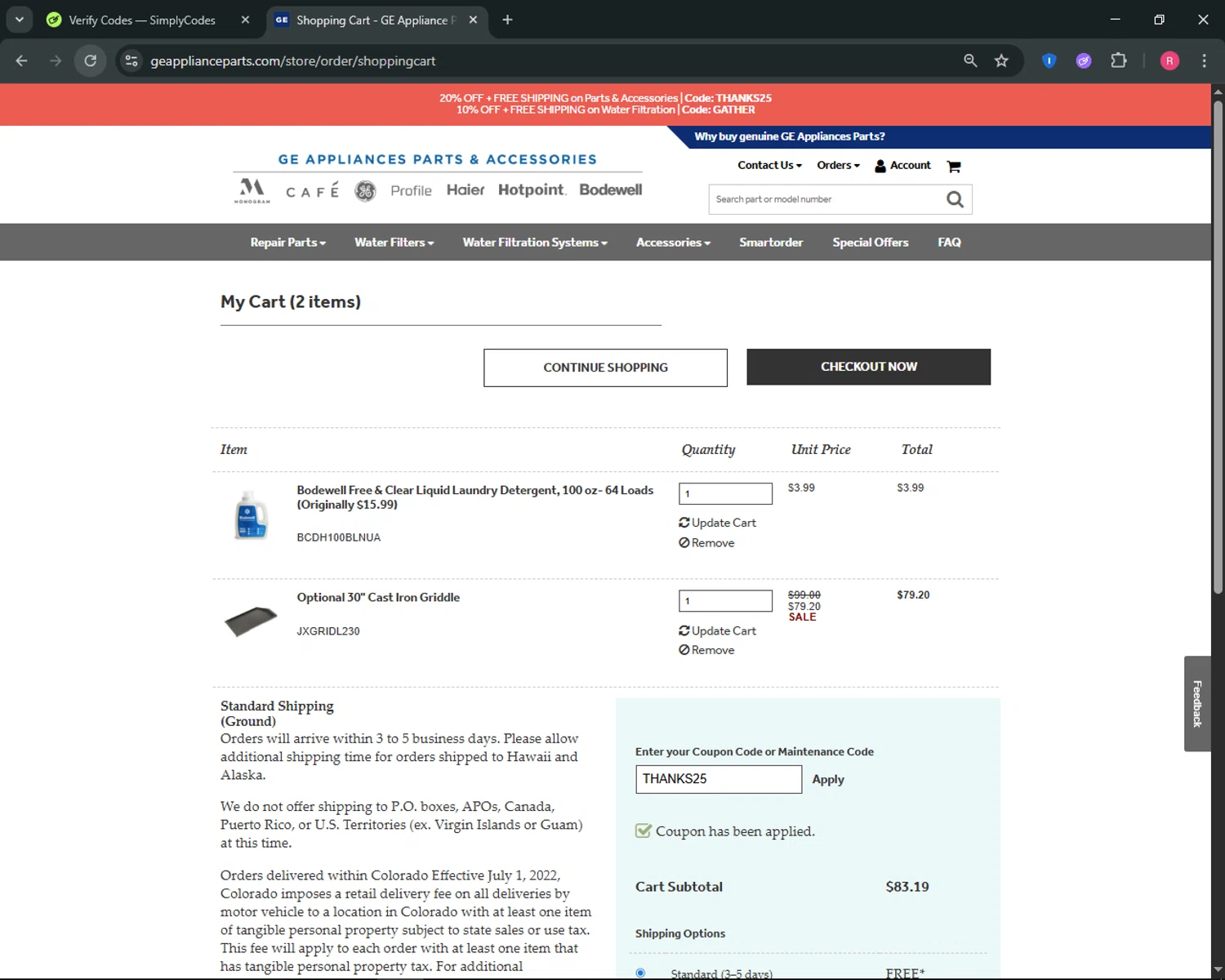This screenshot has height=980, width=1225.
Task: Open the Feedback side tab
Action: pyautogui.click(x=1197, y=704)
